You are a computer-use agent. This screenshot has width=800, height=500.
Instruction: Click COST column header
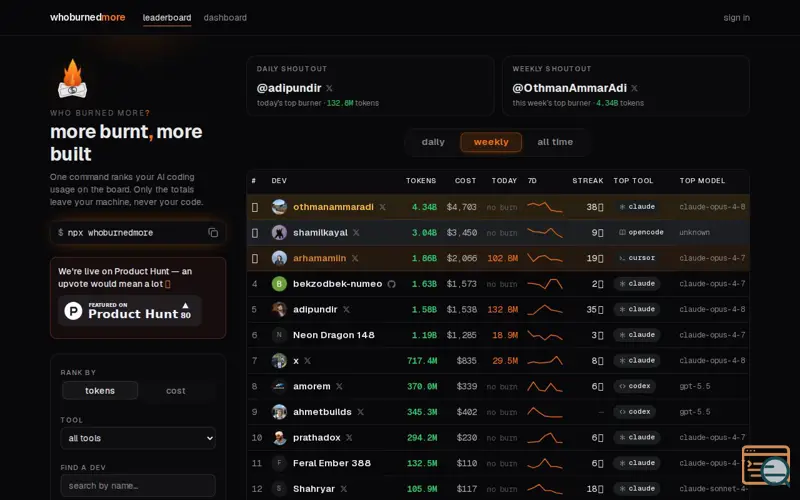(x=465, y=181)
